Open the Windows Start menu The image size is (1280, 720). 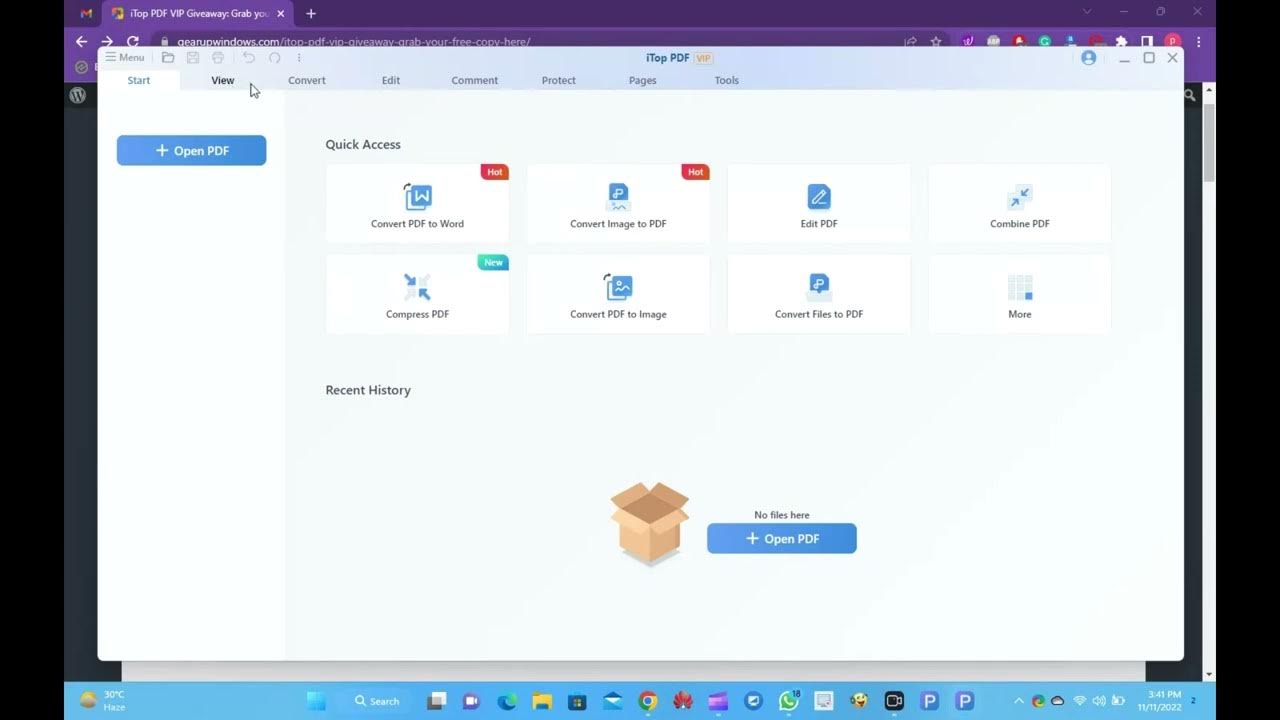(x=316, y=701)
